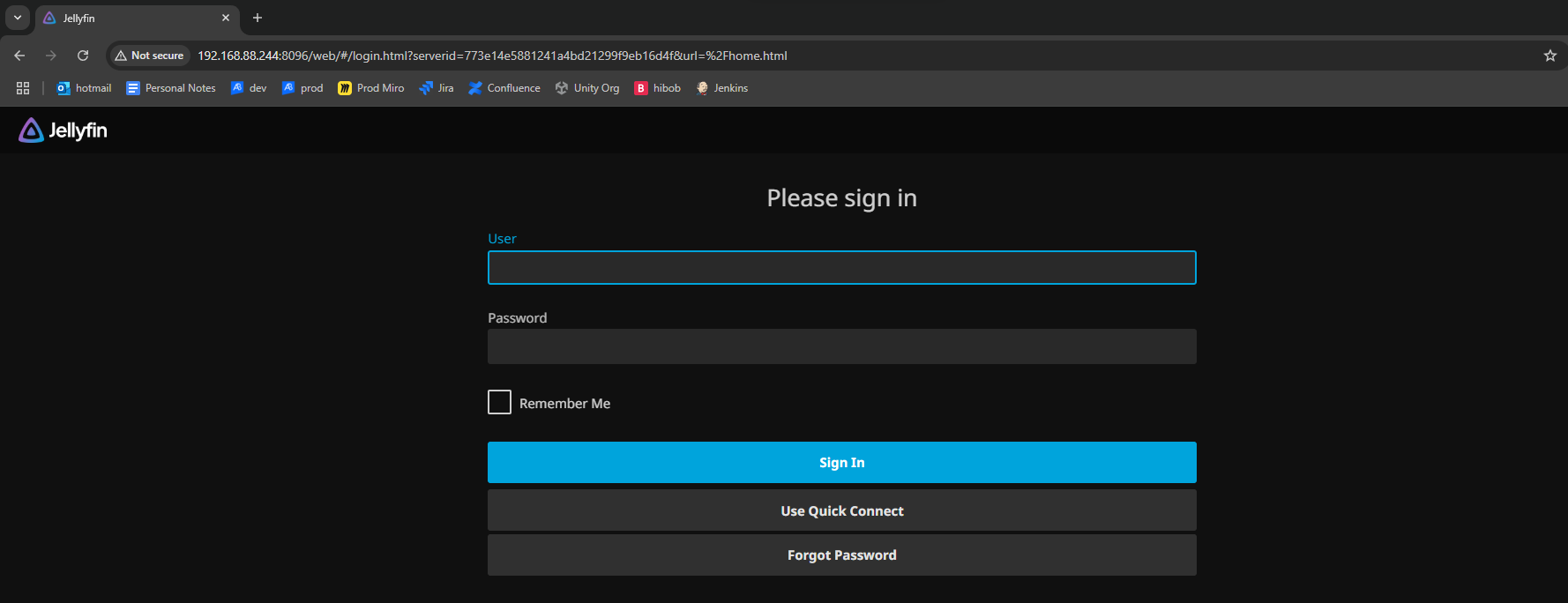Select the Jellyfin tab
This screenshot has width=1568, height=603.
[x=138, y=18]
